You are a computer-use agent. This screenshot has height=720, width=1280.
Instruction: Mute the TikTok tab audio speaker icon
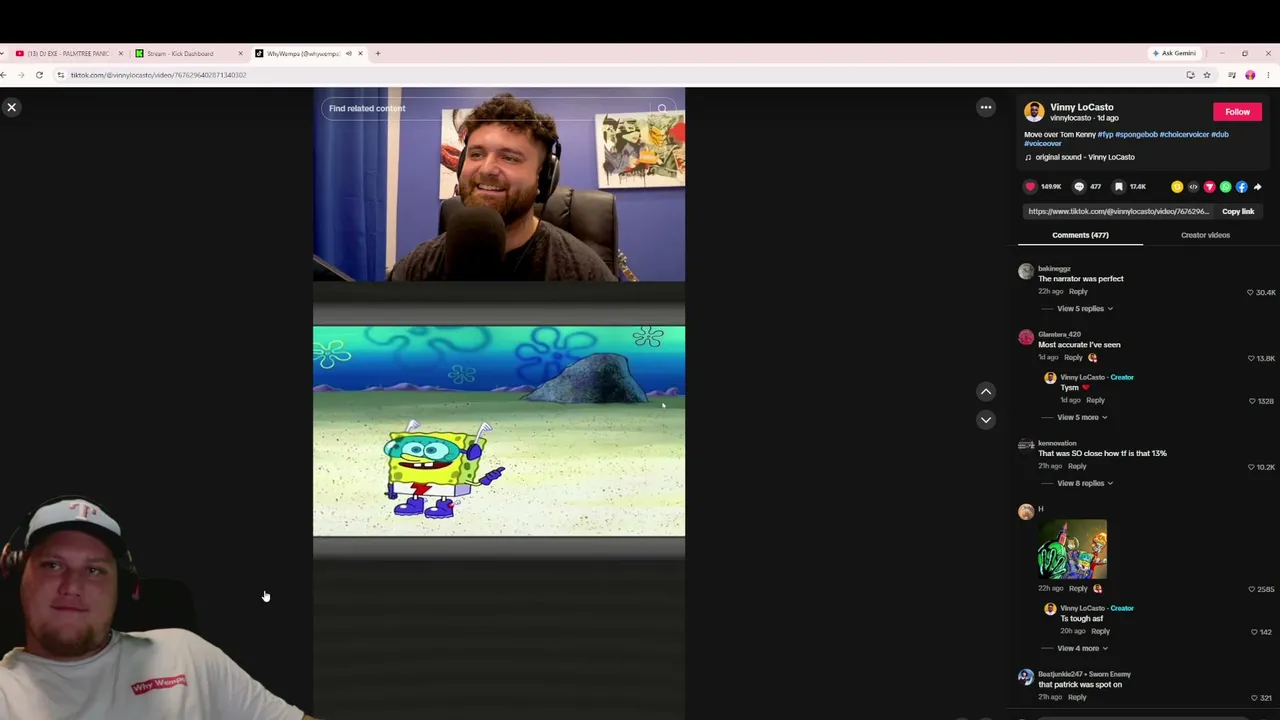348,53
